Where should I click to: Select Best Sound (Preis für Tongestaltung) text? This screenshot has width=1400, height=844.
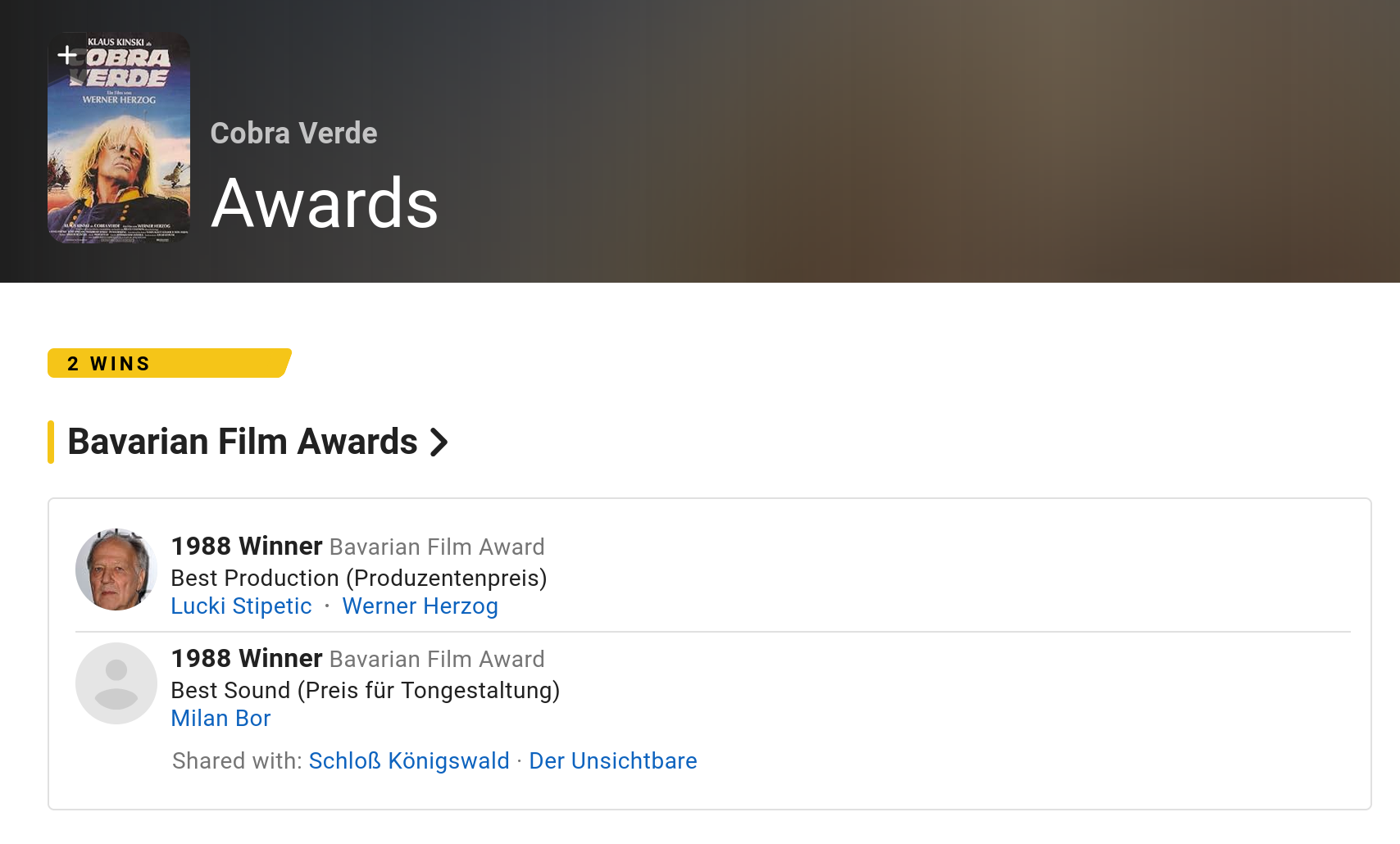click(x=366, y=691)
